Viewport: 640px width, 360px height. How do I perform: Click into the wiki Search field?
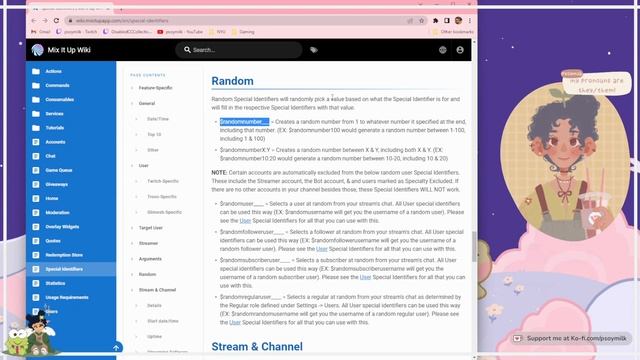pos(239,50)
